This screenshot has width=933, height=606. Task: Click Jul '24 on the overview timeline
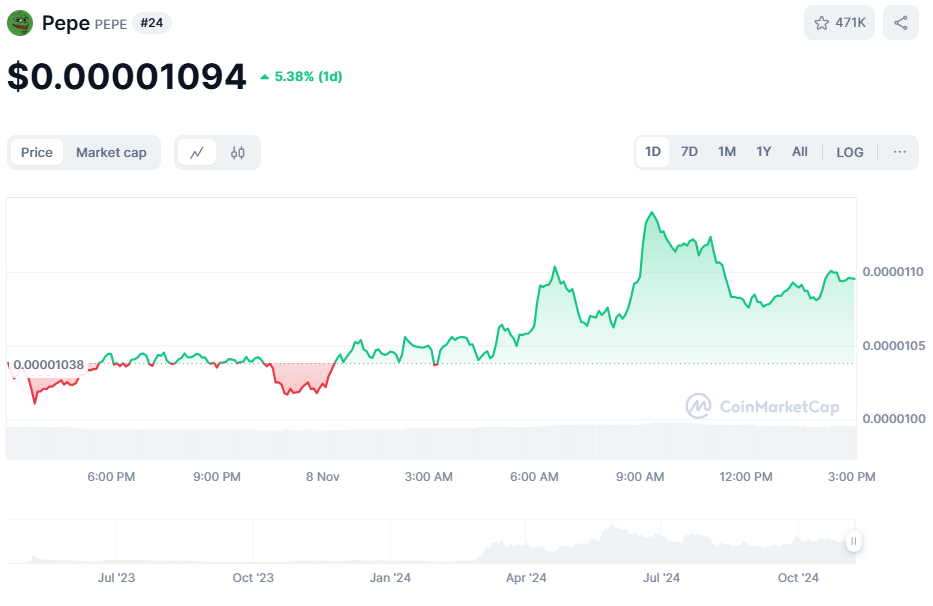(x=661, y=577)
